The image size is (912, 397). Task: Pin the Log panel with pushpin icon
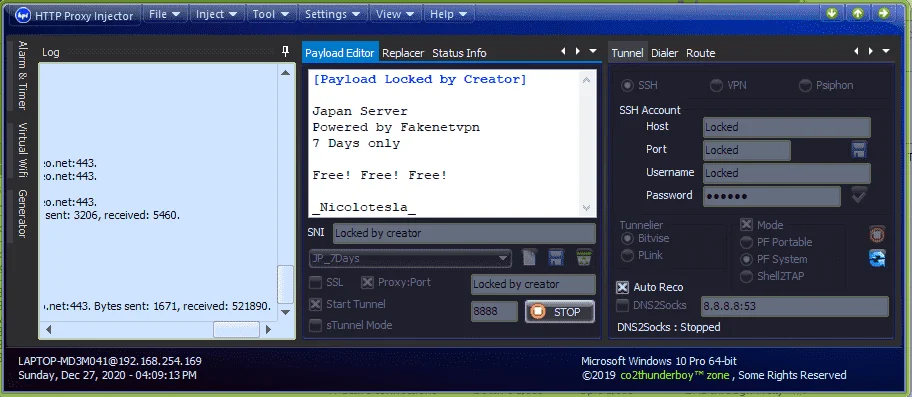click(285, 52)
